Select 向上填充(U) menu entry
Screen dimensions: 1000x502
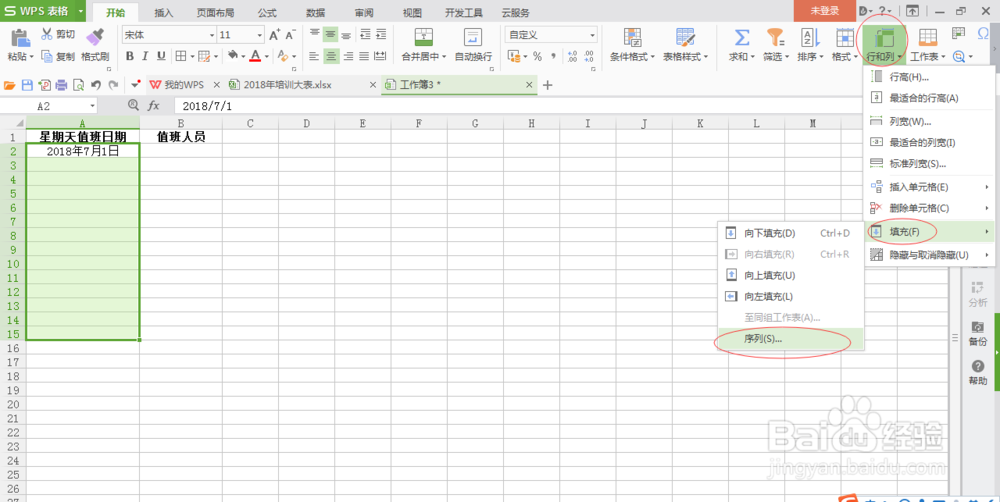tap(791, 276)
